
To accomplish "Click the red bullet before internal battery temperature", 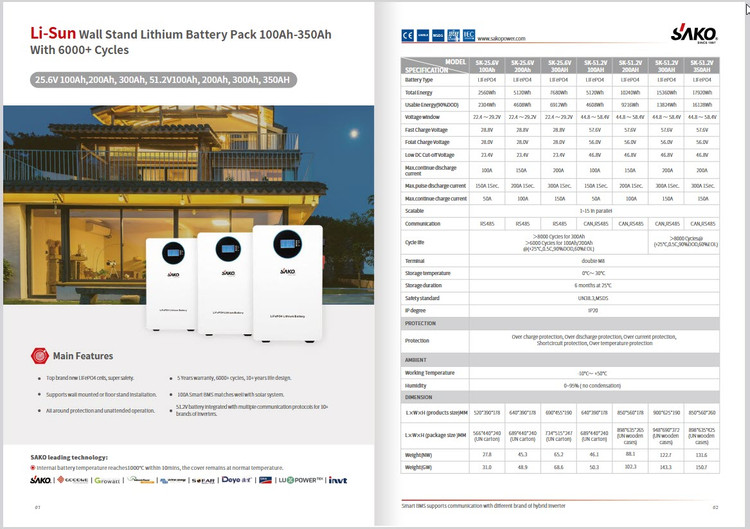I will click(33, 467).
